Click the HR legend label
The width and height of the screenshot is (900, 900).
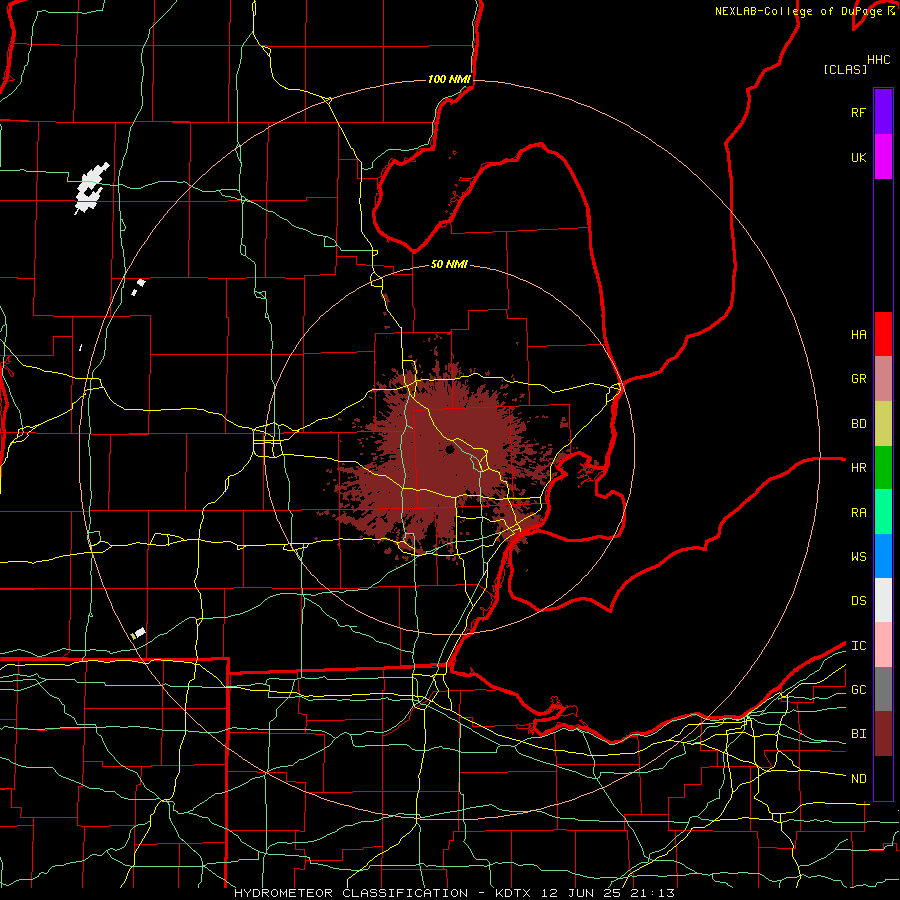tap(858, 468)
